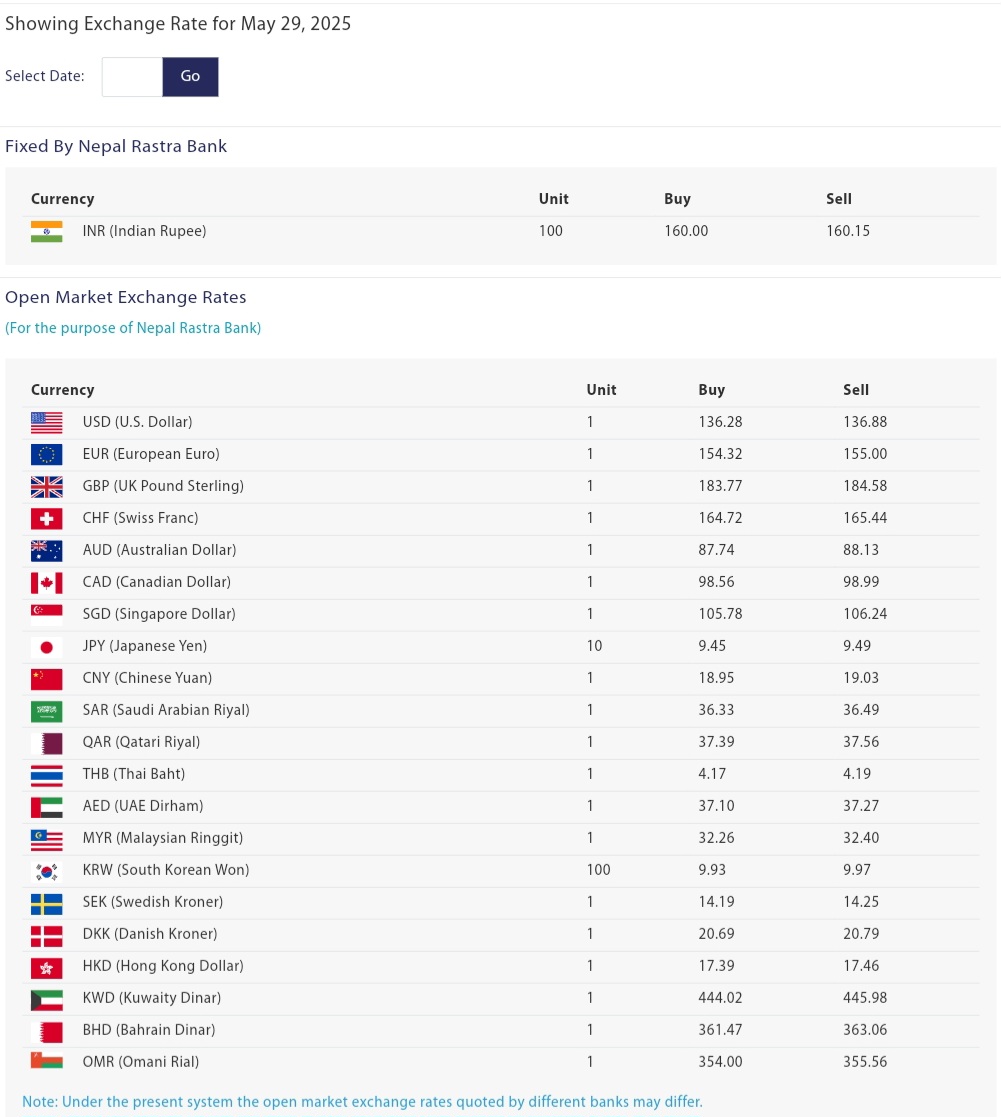This screenshot has height=1117, width=1001.
Task: Click the USD (U.S. Dollar) row label
Action: pyautogui.click(x=137, y=422)
